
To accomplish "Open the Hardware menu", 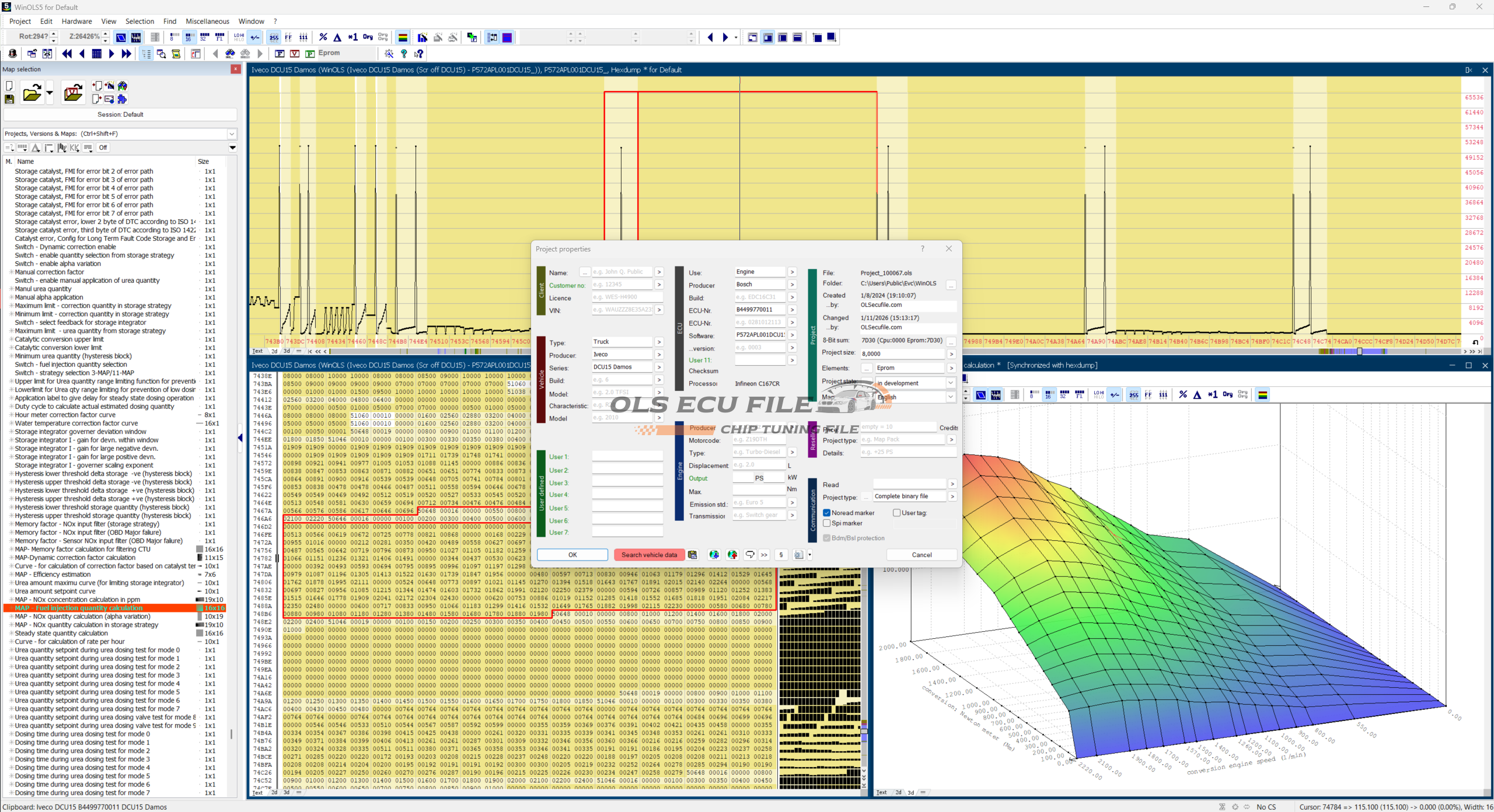I will click(76, 22).
